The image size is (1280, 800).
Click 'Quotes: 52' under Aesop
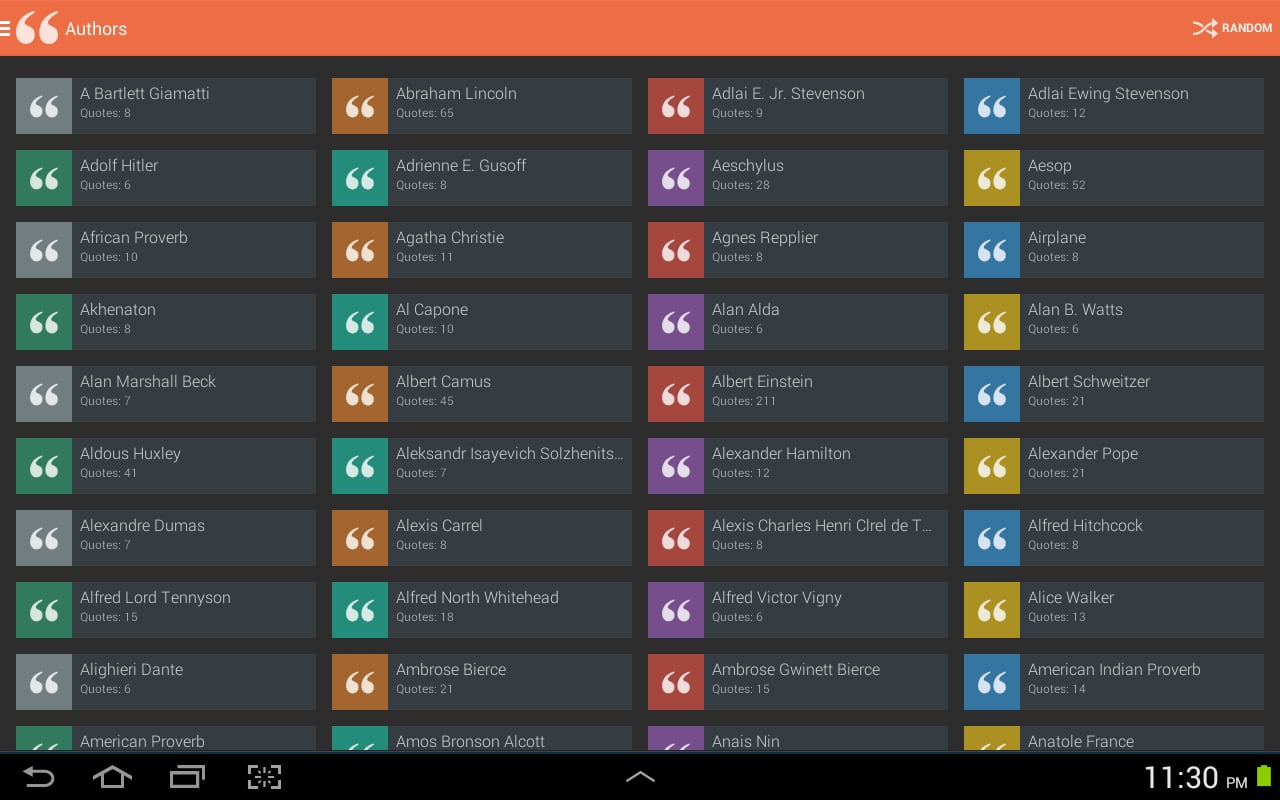pos(1057,185)
